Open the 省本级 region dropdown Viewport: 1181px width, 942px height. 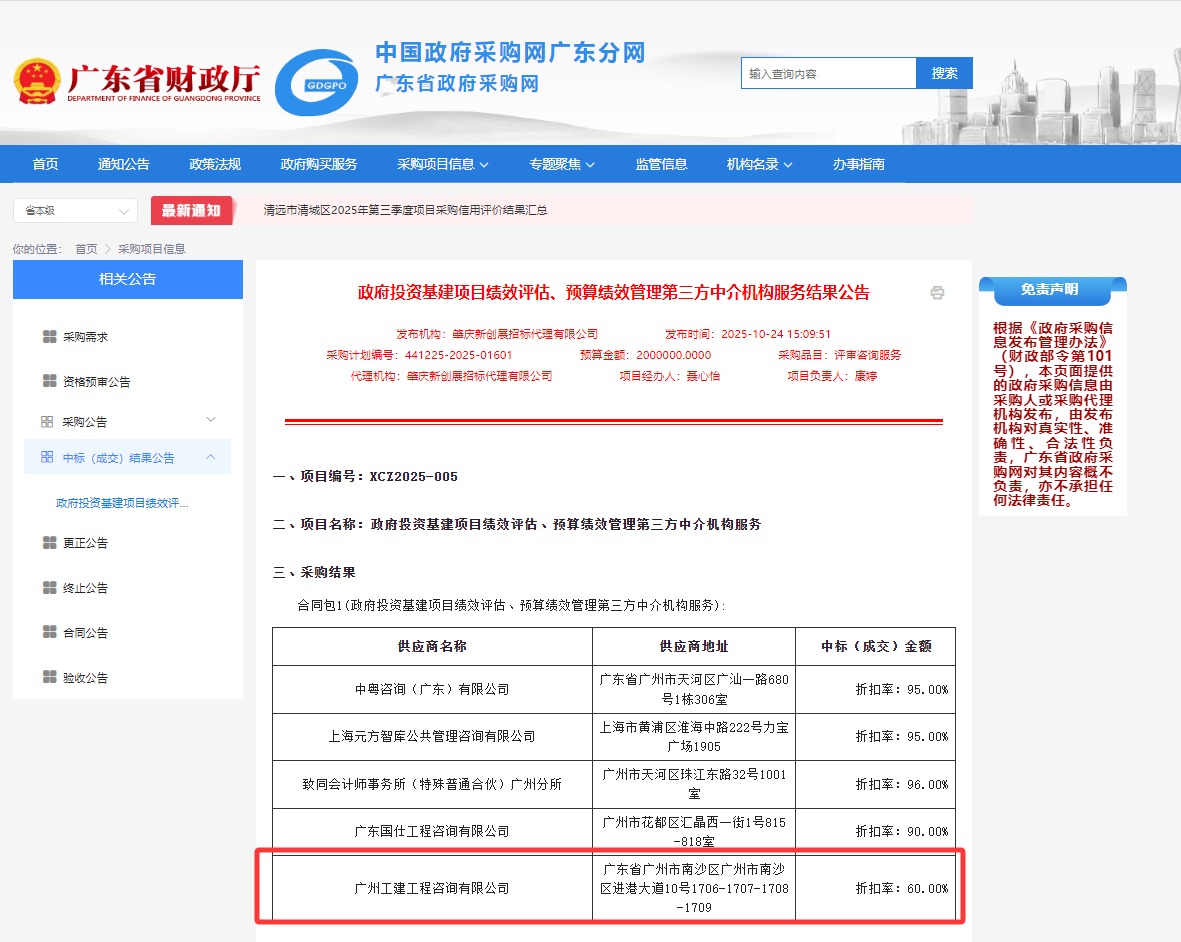click(75, 211)
